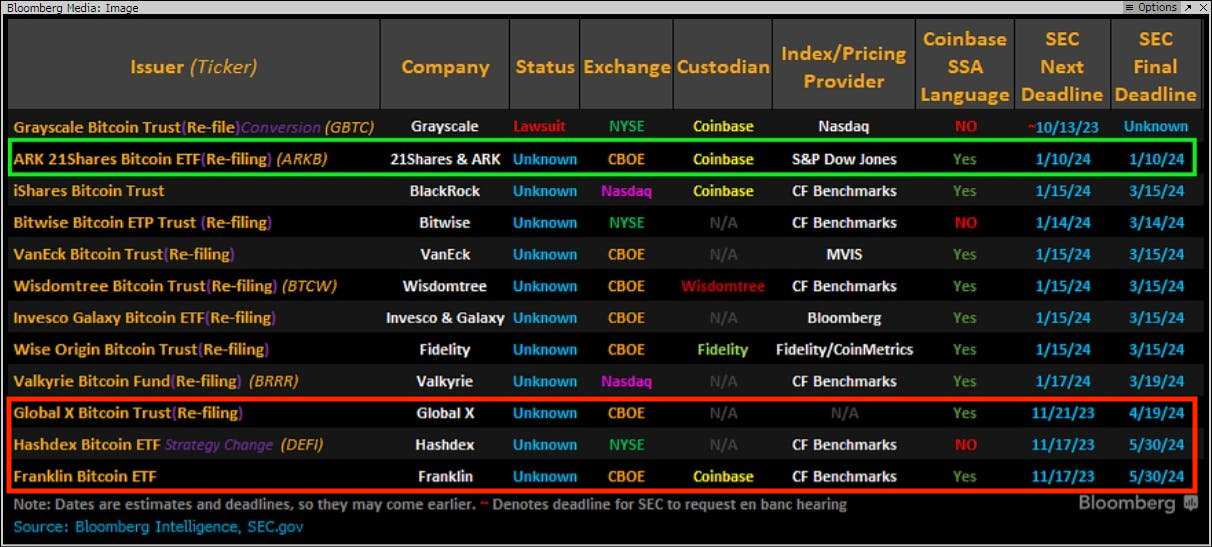Click the Coinbase custodian in Franklin row

723,477
